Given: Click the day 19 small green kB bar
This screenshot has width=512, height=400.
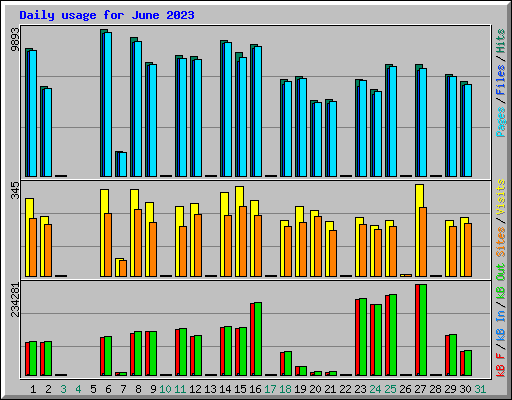Looking at the screenshot, I should point(303,371).
